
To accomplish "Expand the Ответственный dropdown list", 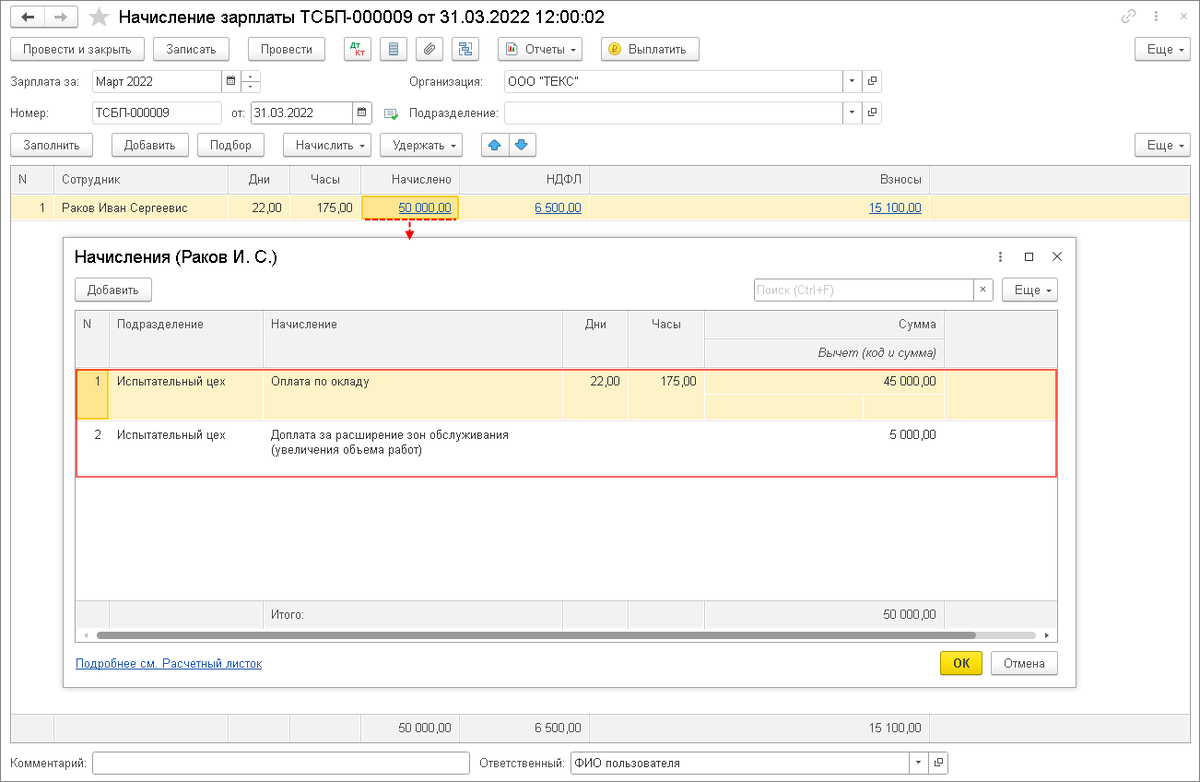I will click(919, 763).
